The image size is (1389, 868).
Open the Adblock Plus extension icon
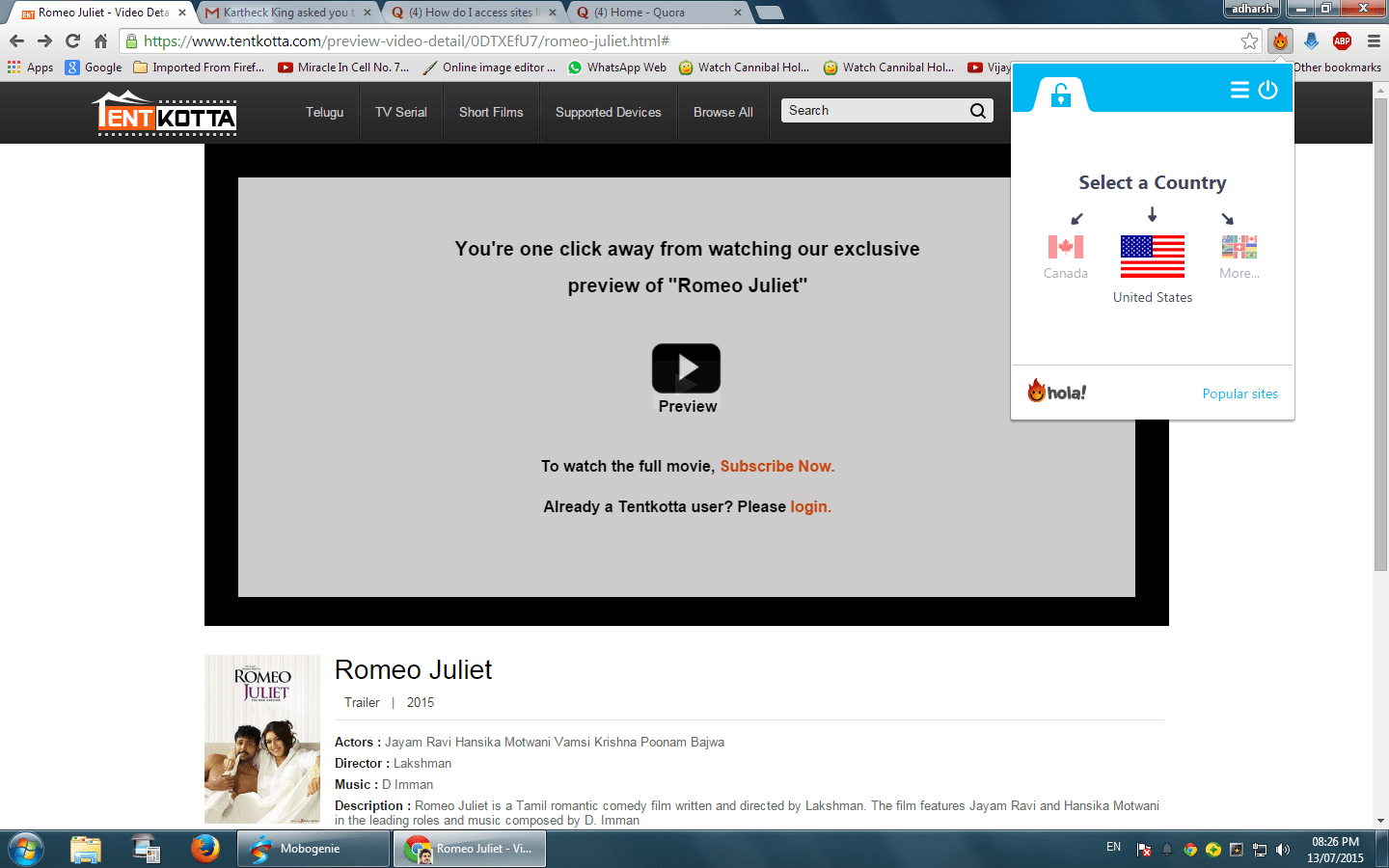(1342, 41)
